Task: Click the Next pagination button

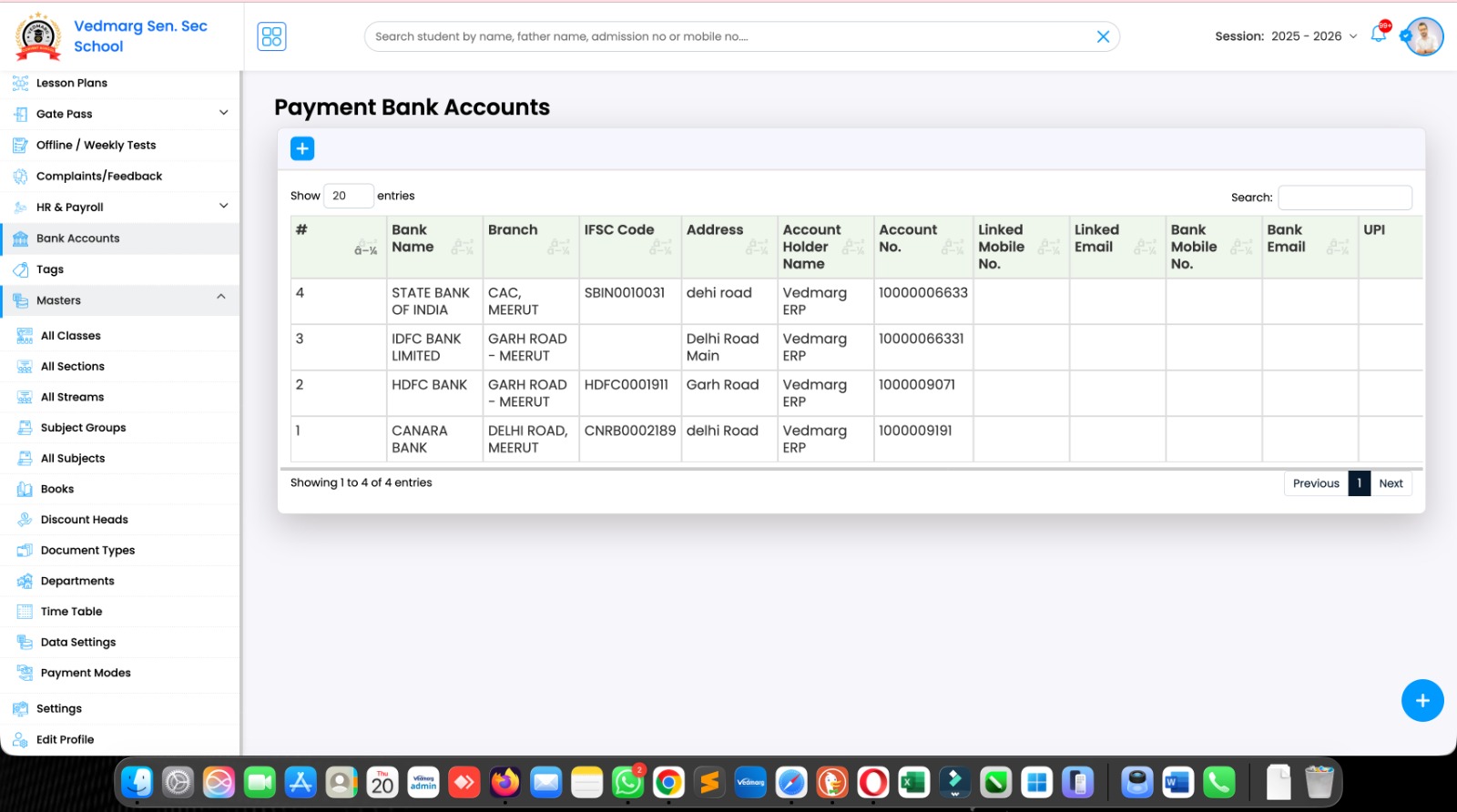Action: click(1391, 483)
